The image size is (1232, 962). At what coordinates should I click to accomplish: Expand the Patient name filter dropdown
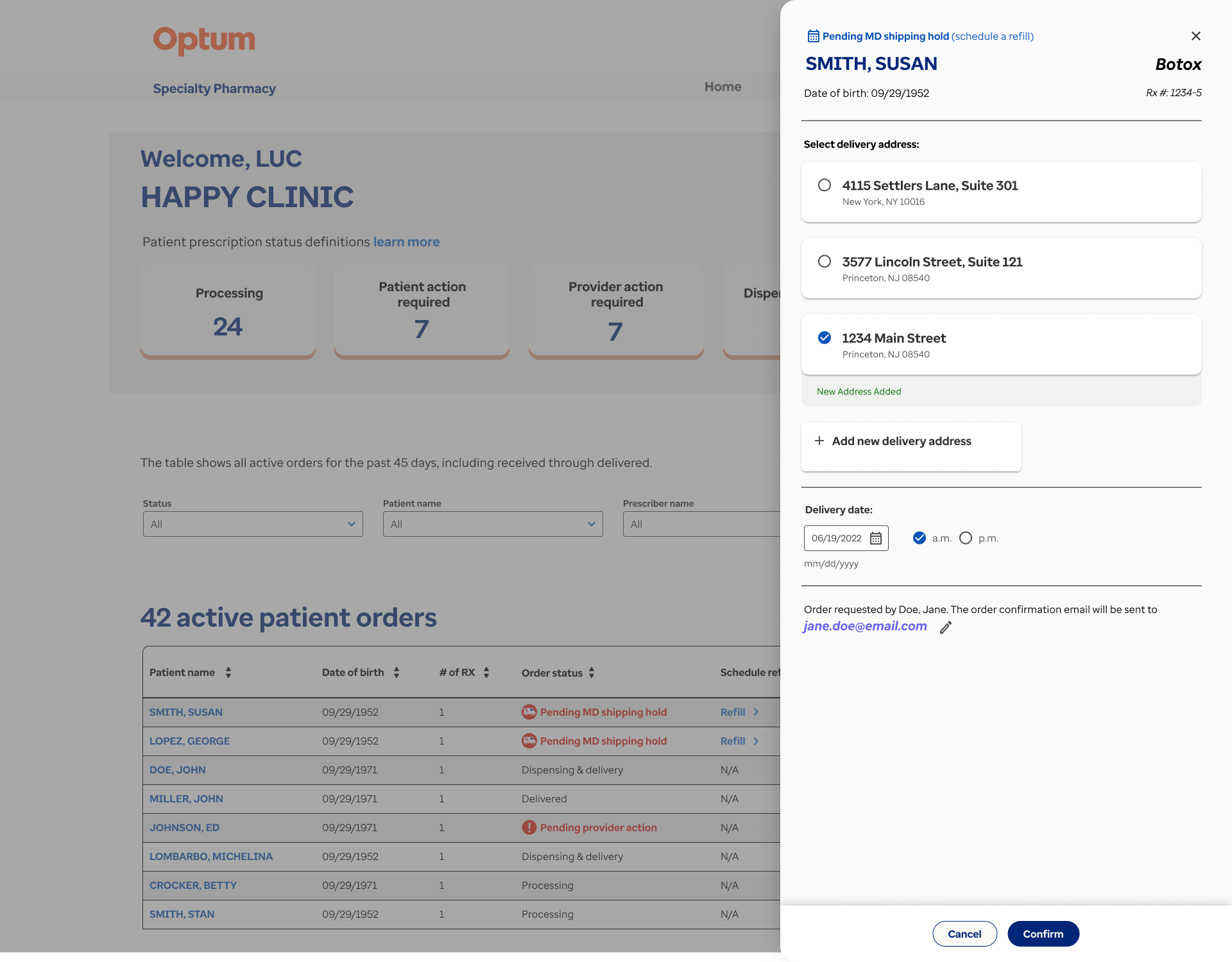(493, 524)
